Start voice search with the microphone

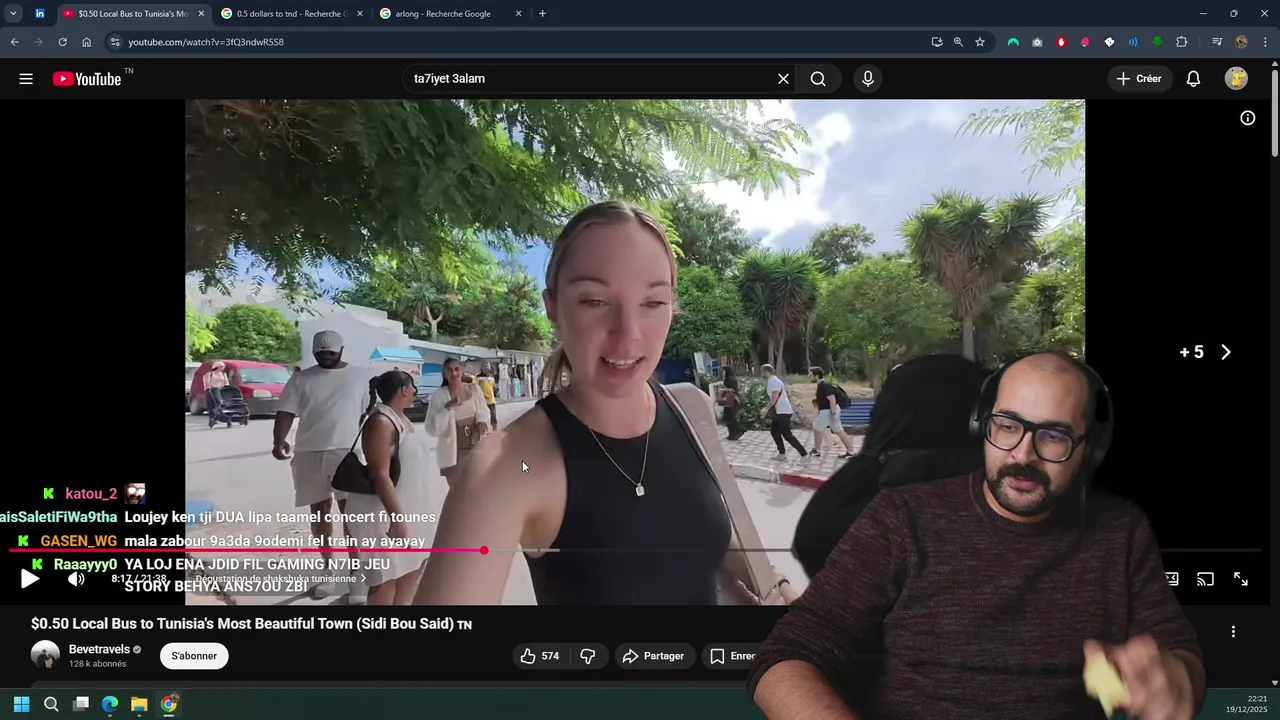pyautogui.click(x=867, y=79)
